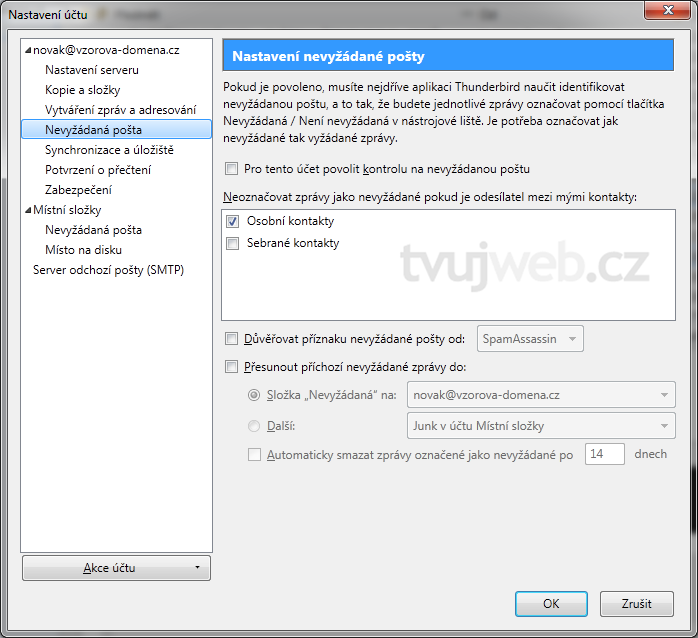
Task: Open the SpamAssassin dropdown
Action: [x=530, y=339]
